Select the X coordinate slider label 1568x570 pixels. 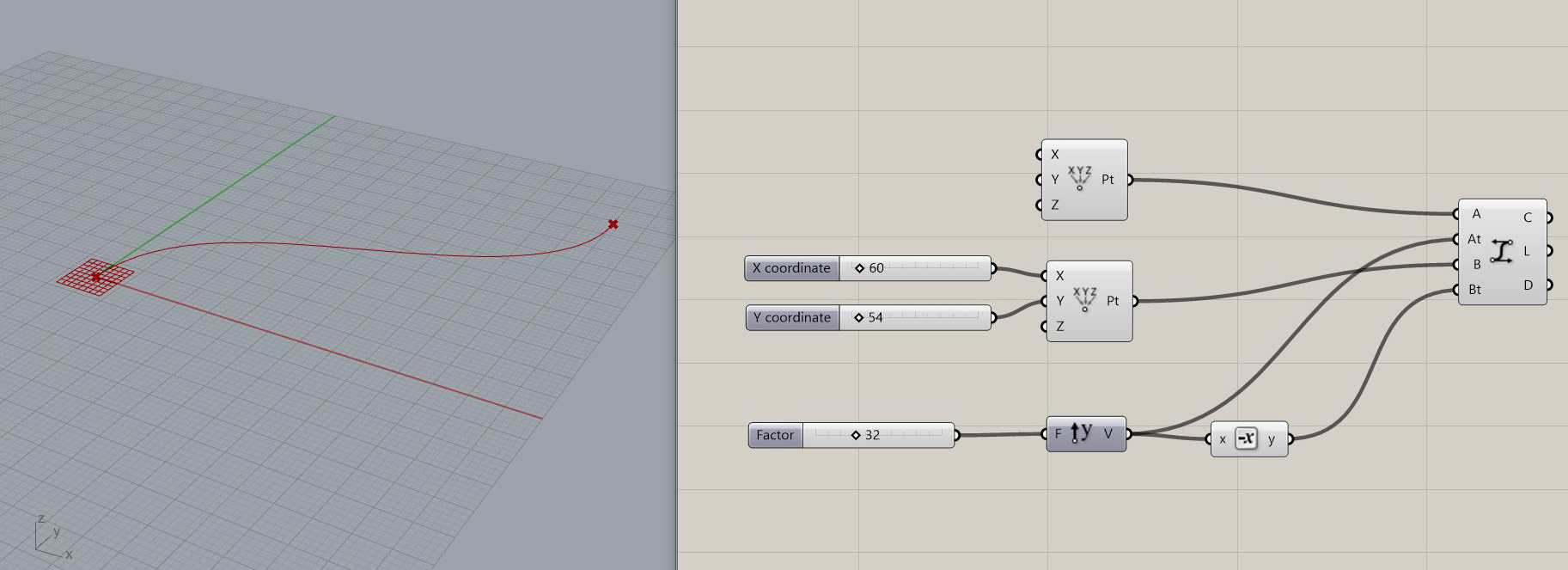(x=791, y=268)
